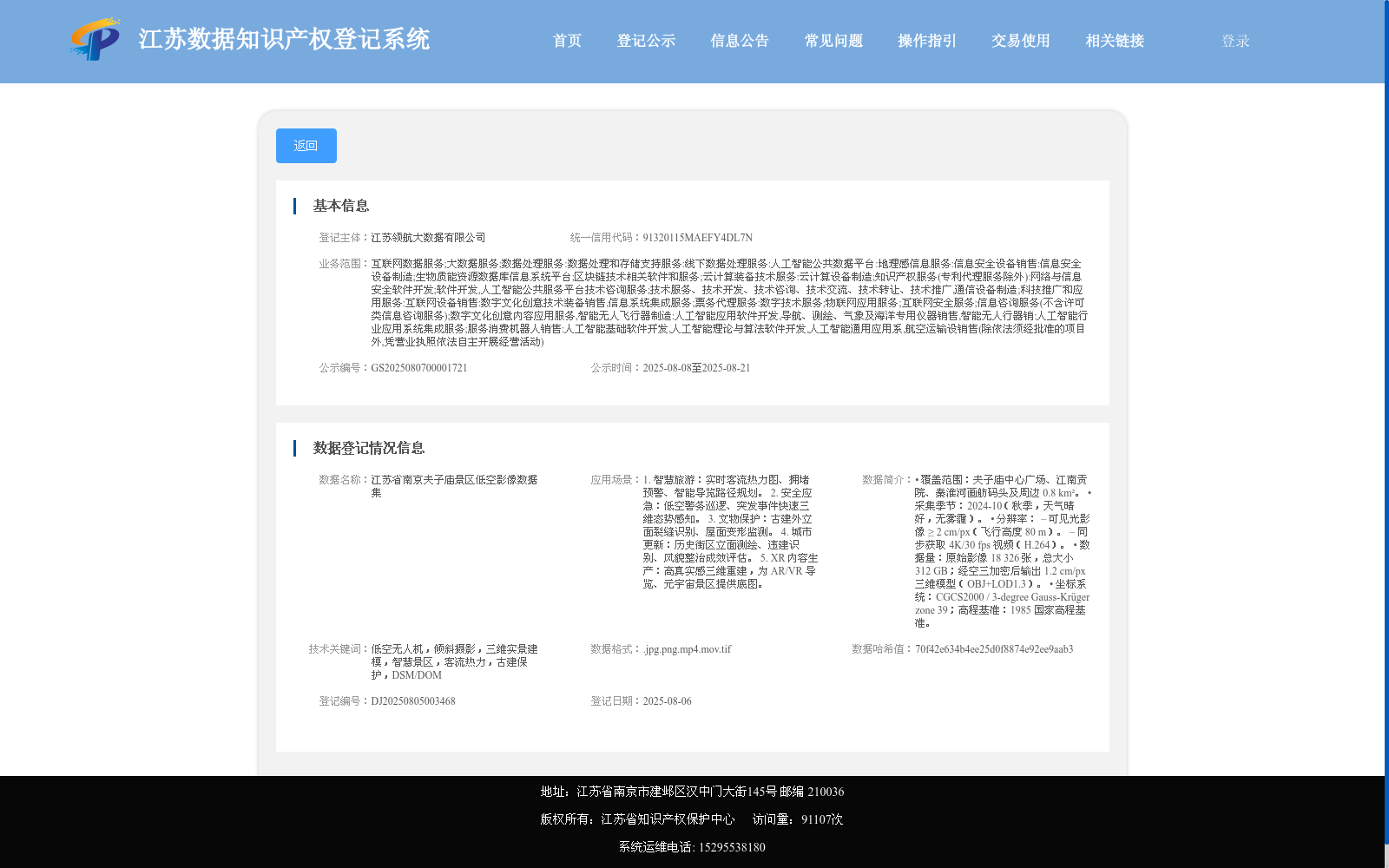Click the 江苏数据知识产权登记系统 title
Screen dimensions: 1389x868
284,39
